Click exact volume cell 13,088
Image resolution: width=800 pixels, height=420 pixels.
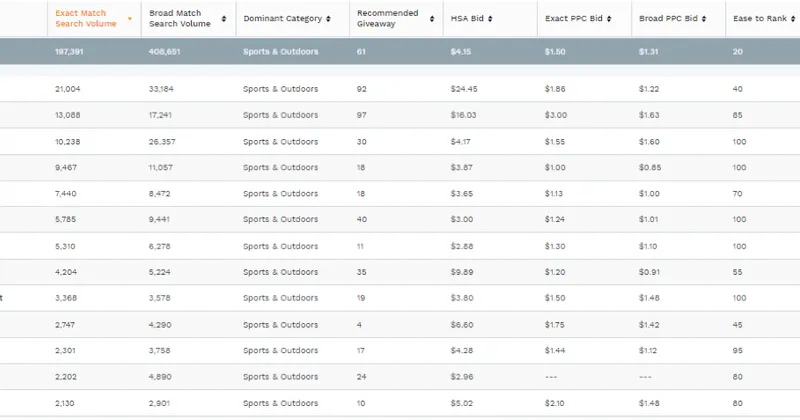[x=67, y=115]
